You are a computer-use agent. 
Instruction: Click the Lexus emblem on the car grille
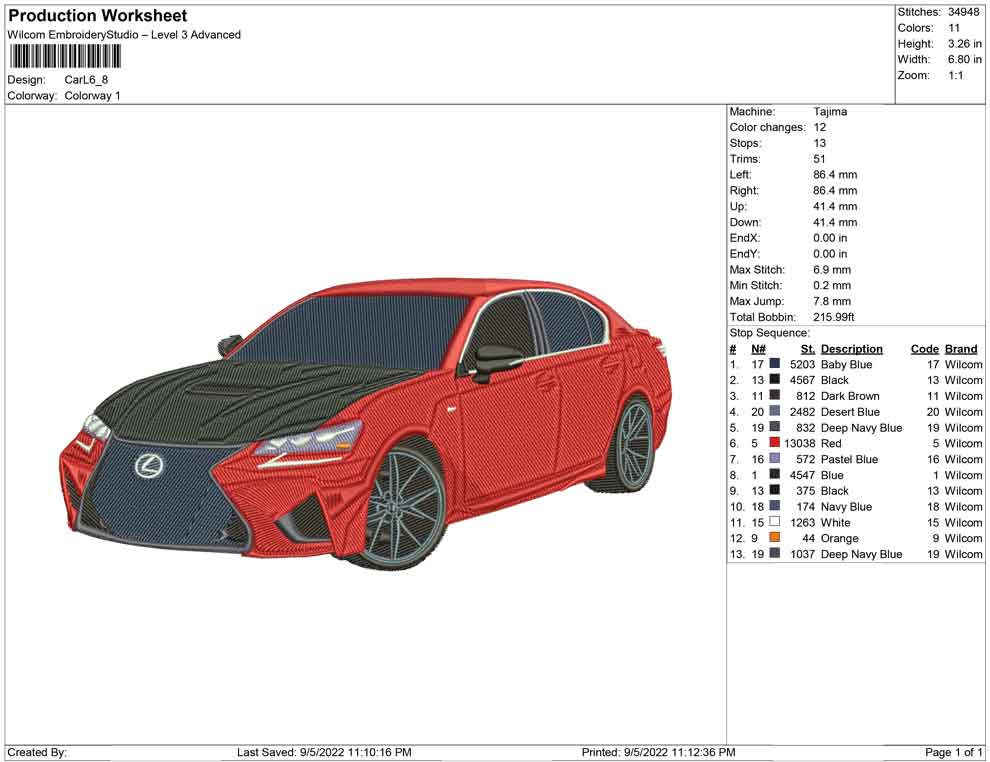coord(150,464)
